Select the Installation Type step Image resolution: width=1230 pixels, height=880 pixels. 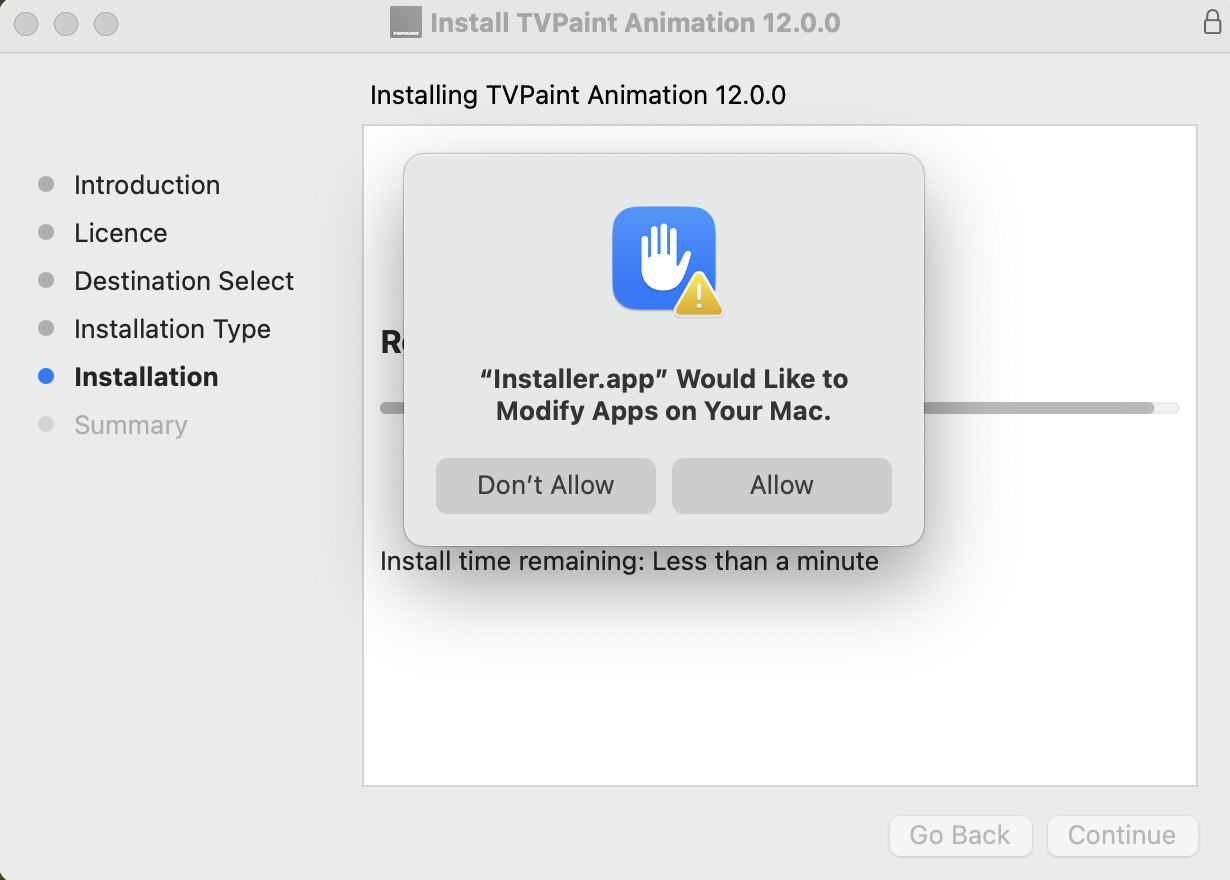point(172,328)
